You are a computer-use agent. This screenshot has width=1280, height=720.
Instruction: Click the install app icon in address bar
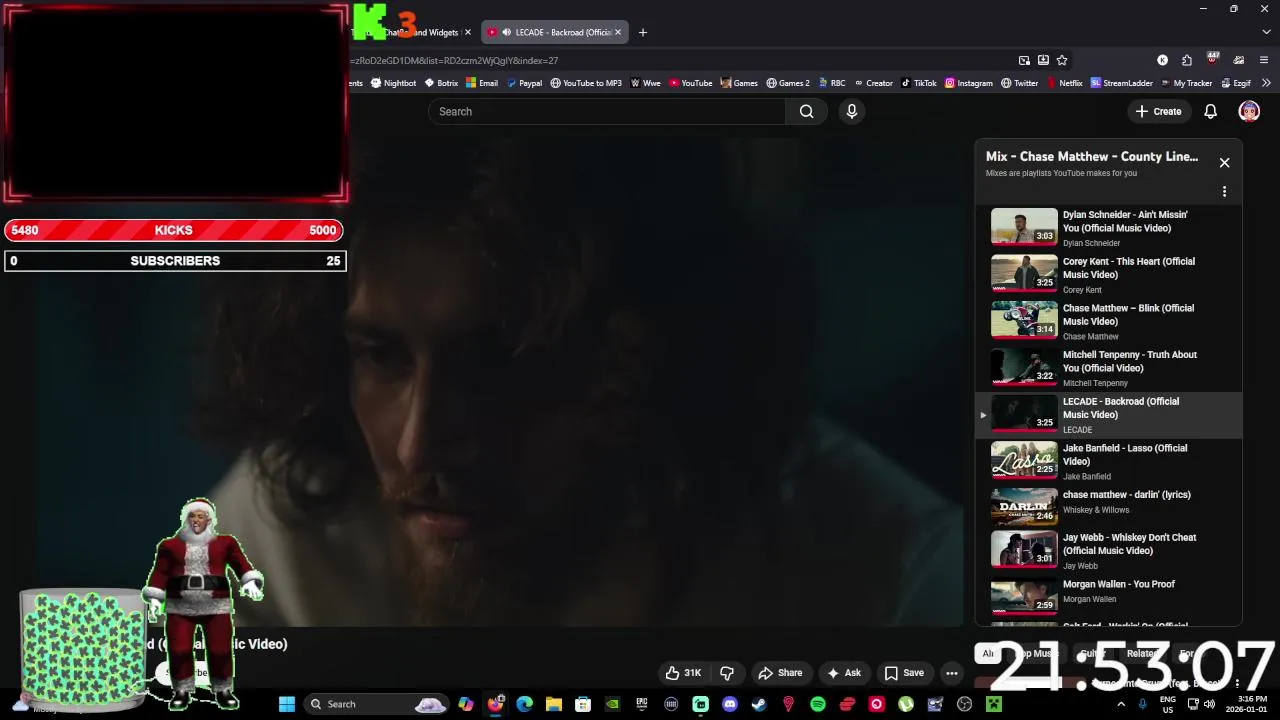(1043, 60)
